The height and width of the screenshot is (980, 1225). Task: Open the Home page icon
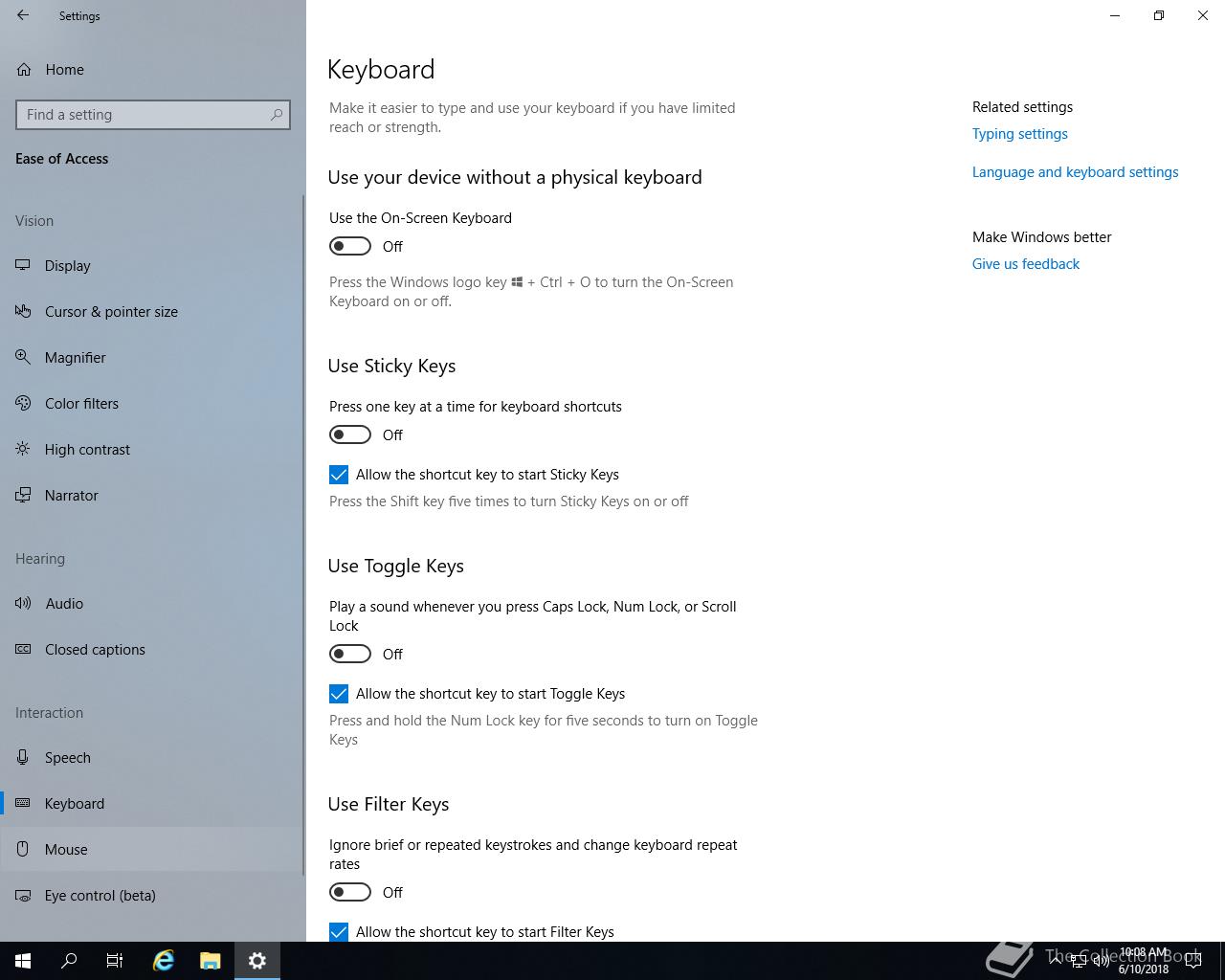point(23,69)
